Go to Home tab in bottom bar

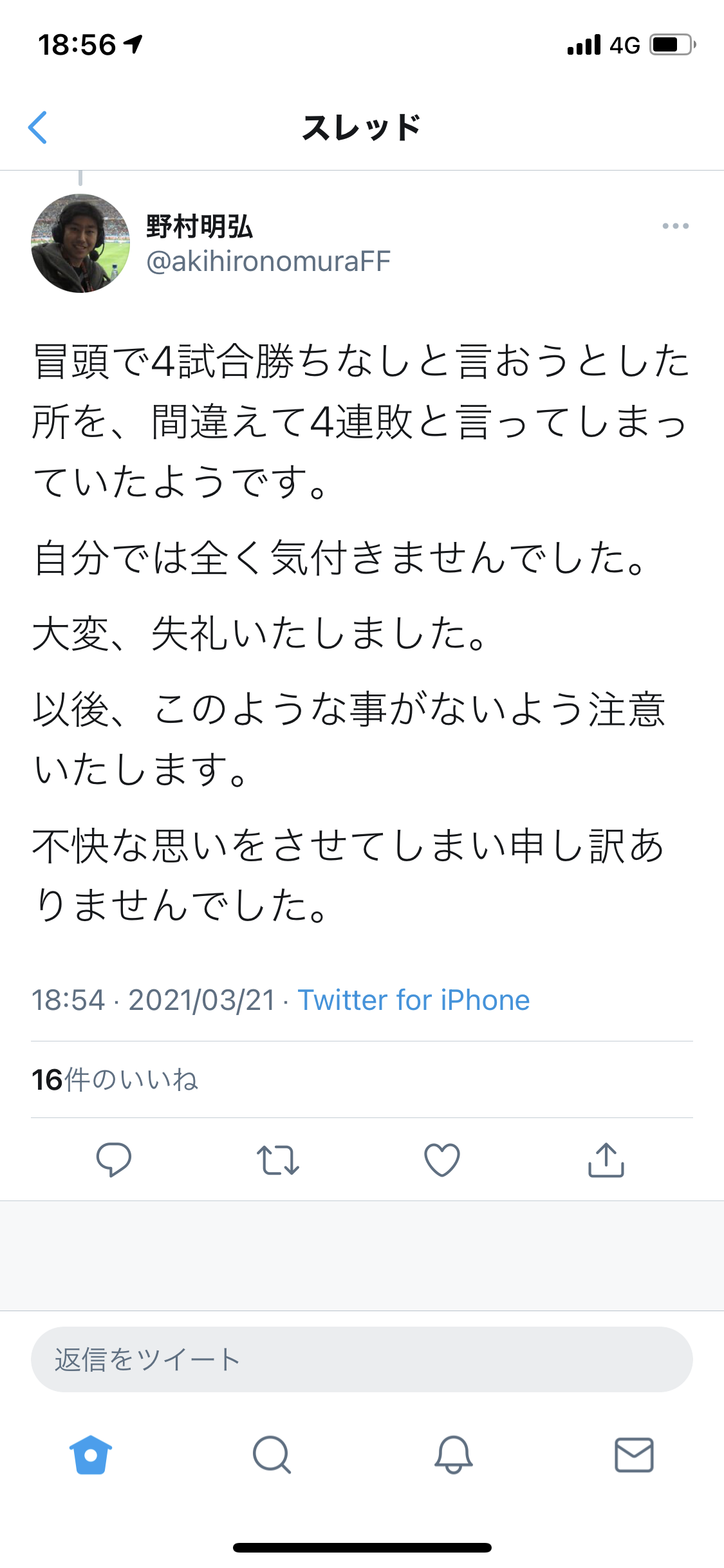coord(91,1455)
